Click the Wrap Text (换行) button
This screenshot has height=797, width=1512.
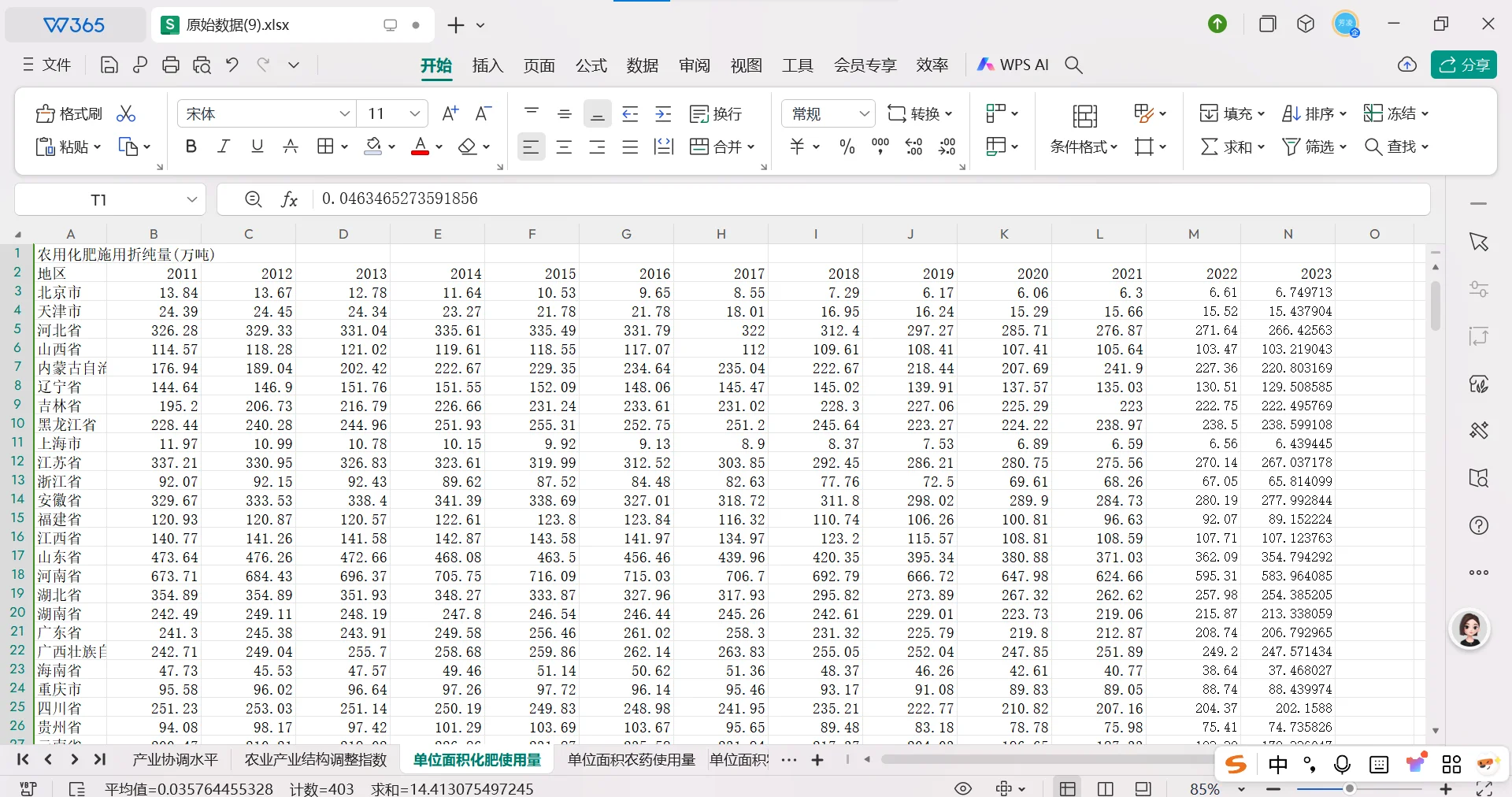click(716, 114)
